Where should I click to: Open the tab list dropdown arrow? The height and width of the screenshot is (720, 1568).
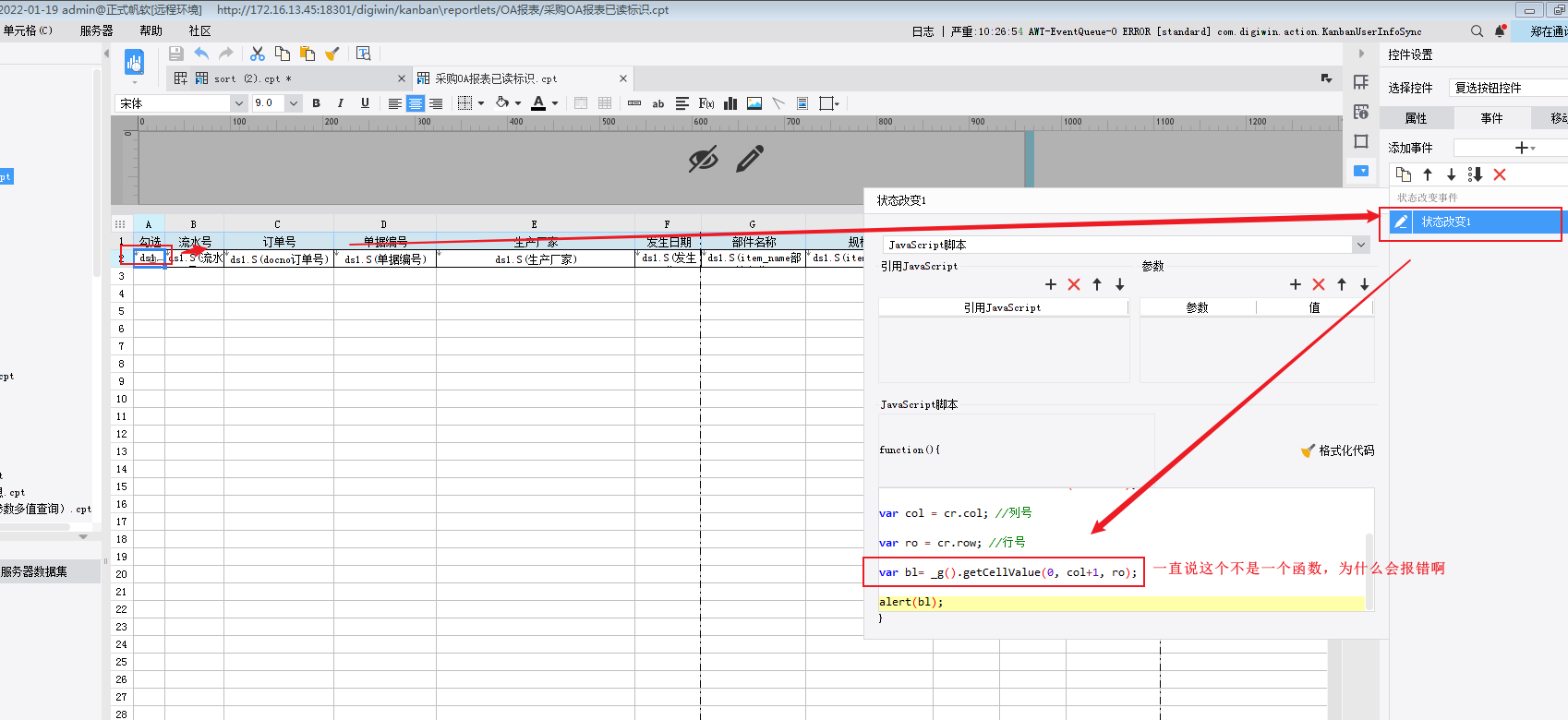[x=1327, y=78]
